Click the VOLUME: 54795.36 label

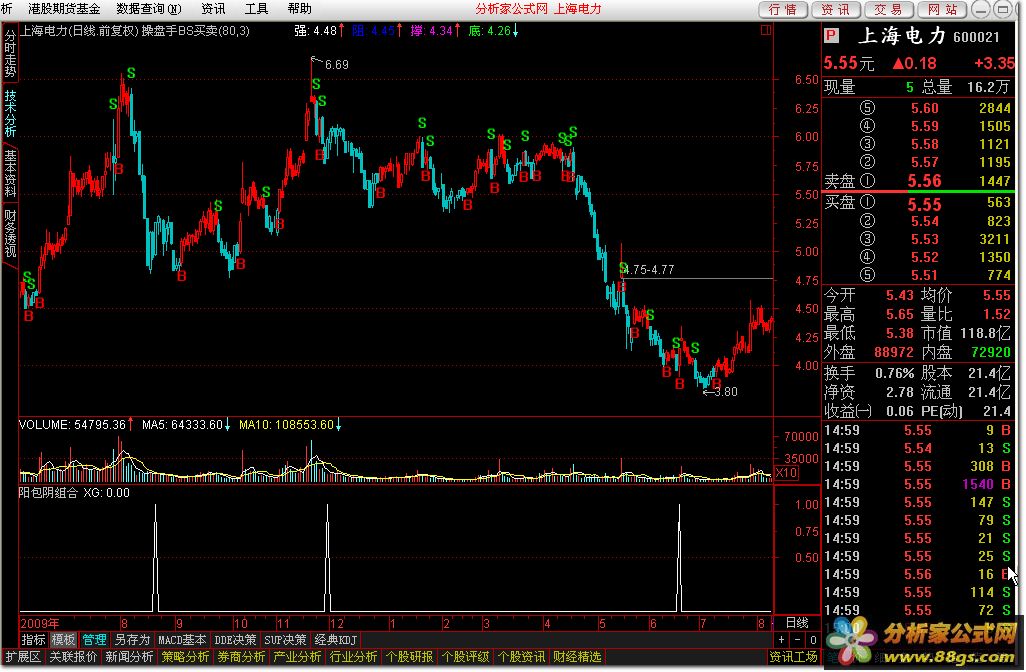point(72,425)
